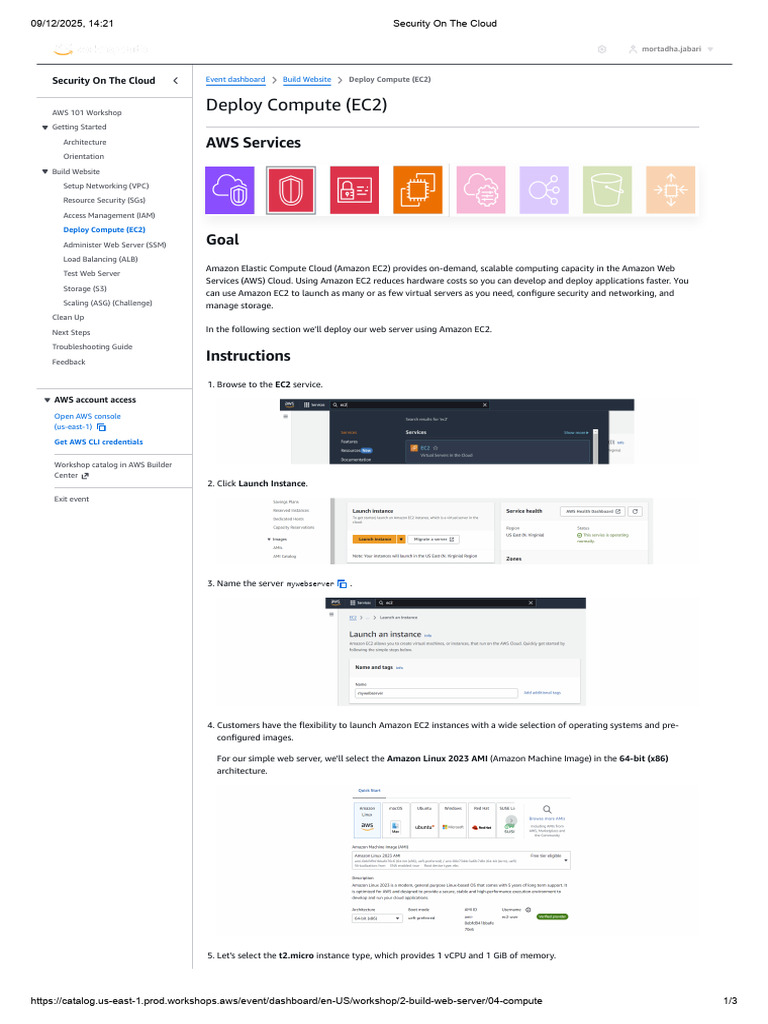768x1024 pixels.
Task: Collapse the Security On The Cloud sidebar
Action: (175, 80)
